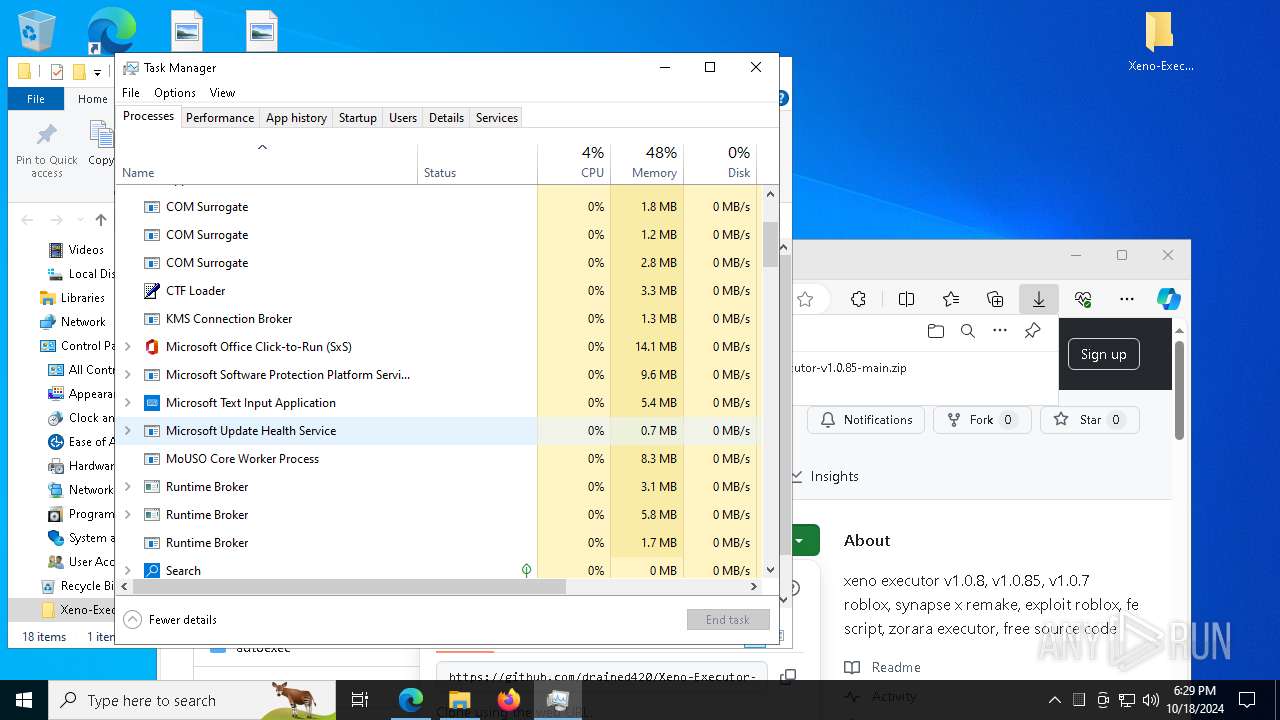Screen dimensions: 1280x720
Task: Expand Microsoft Software Protection Platform row
Action: 127,375
